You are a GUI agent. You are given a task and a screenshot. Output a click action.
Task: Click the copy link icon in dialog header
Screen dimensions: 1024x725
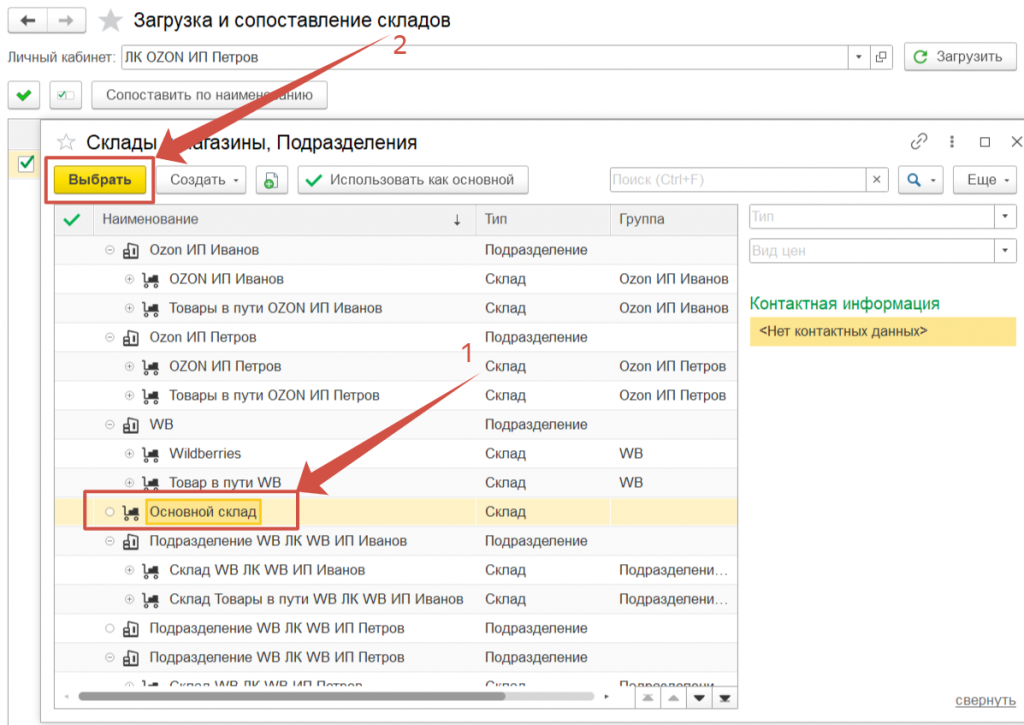(x=919, y=142)
